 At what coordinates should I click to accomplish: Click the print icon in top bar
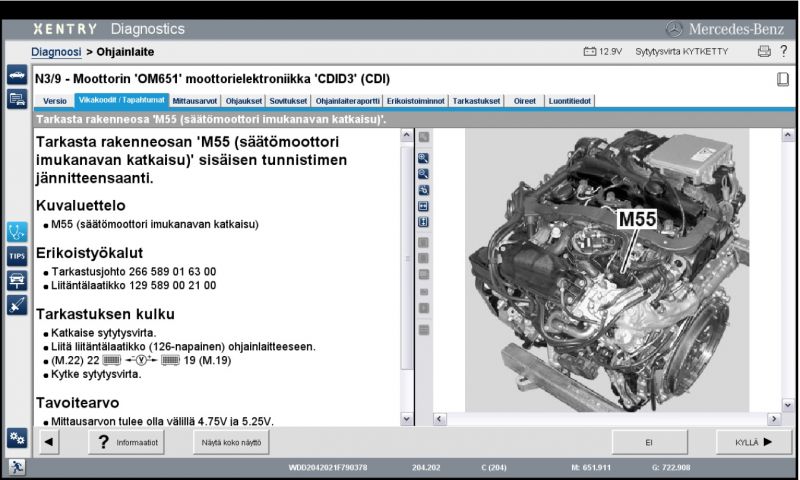point(764,51)
